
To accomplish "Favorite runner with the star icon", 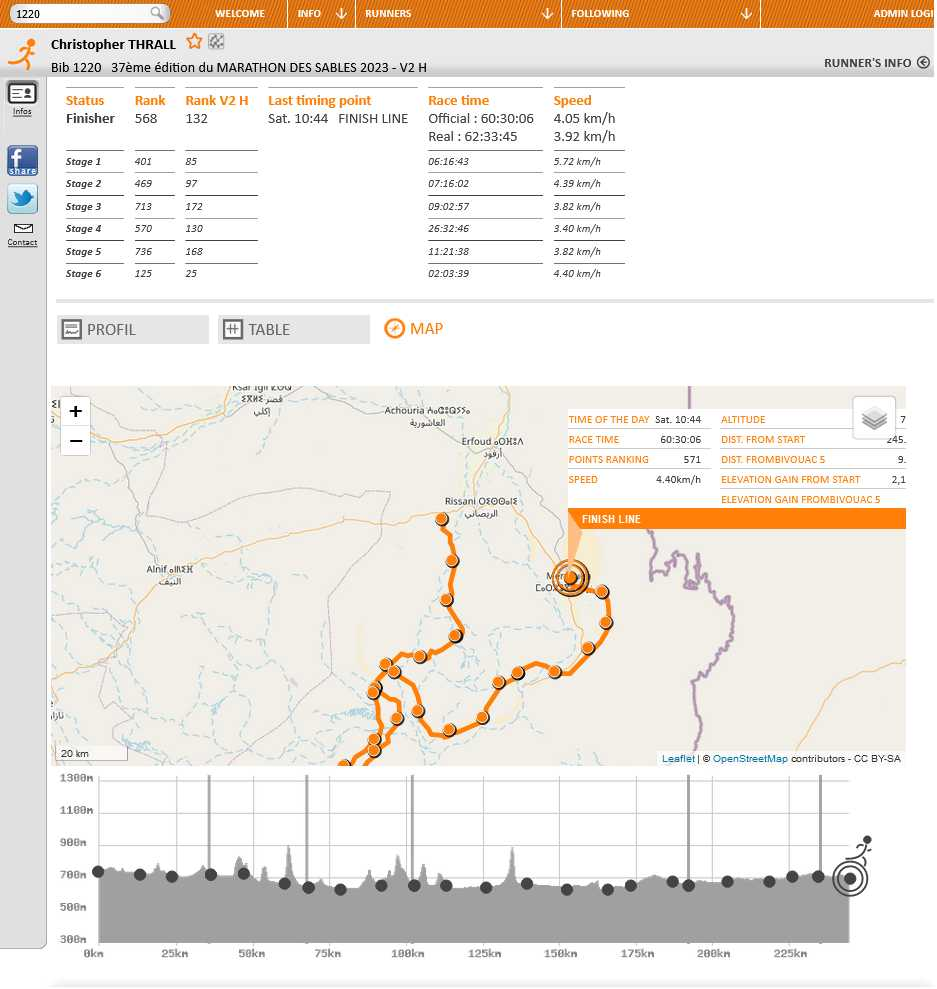I will point(194,42).
